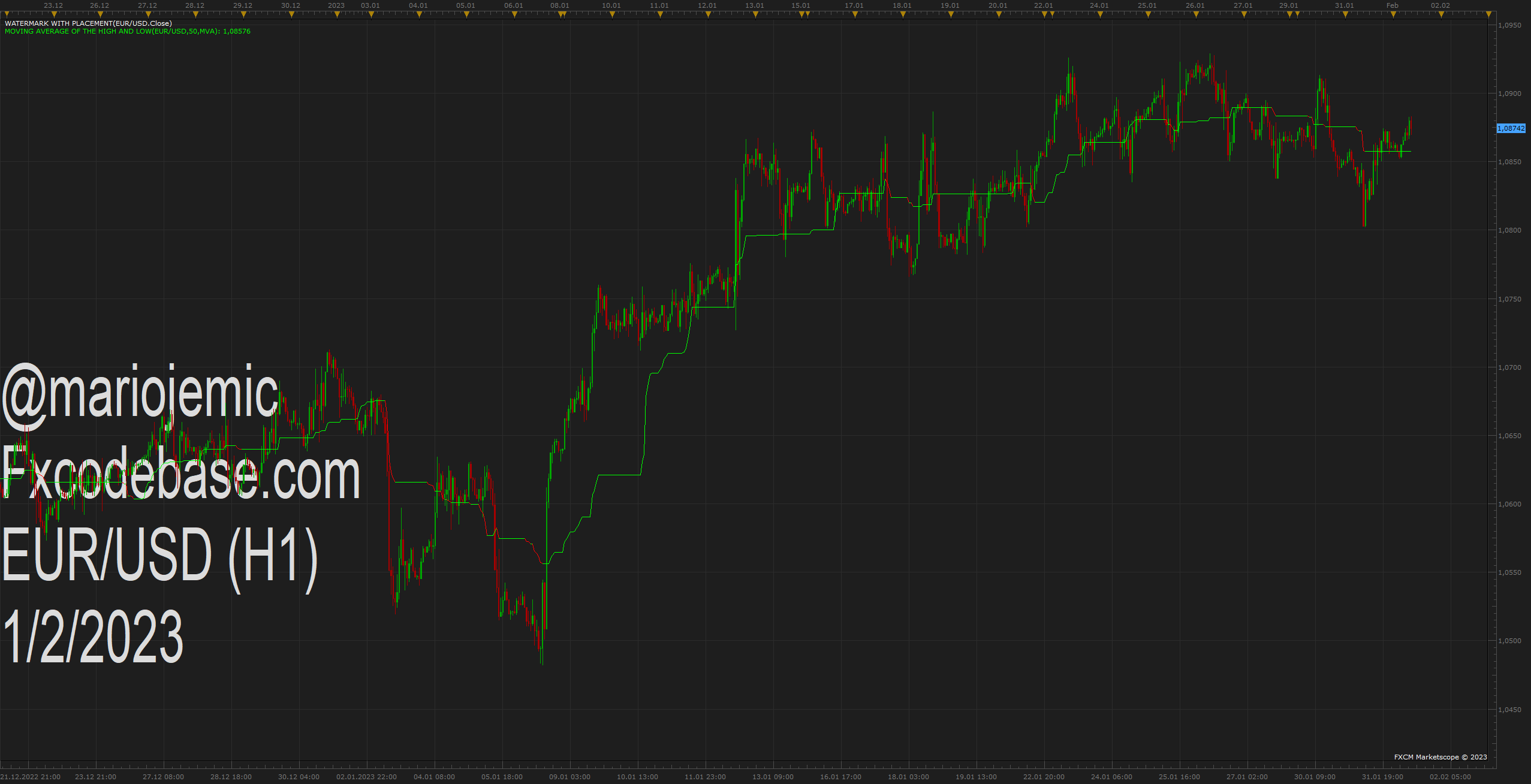The width and height of the screenshot is (1531, 784).
Task: Click the 28.12 18:00 bottom axis label
Action: click(231, 777)
